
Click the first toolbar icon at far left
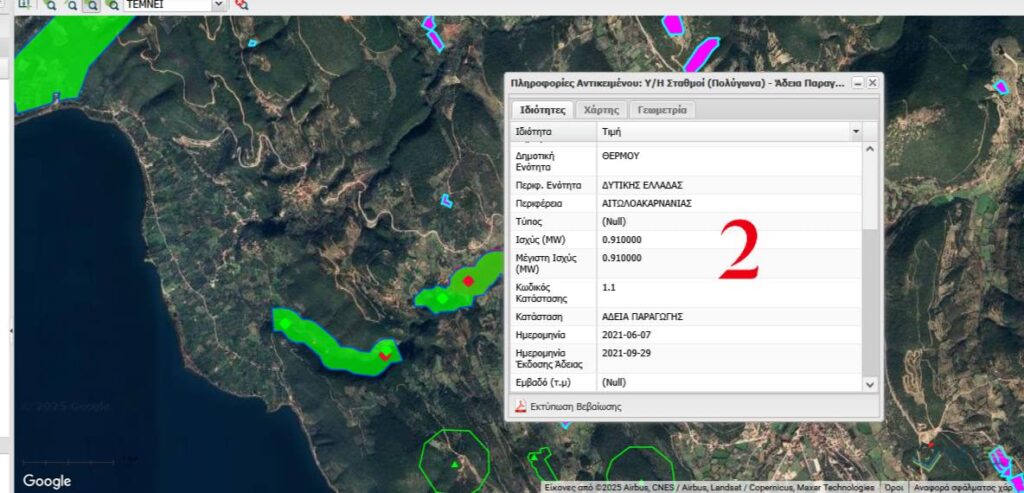(24, 4)
